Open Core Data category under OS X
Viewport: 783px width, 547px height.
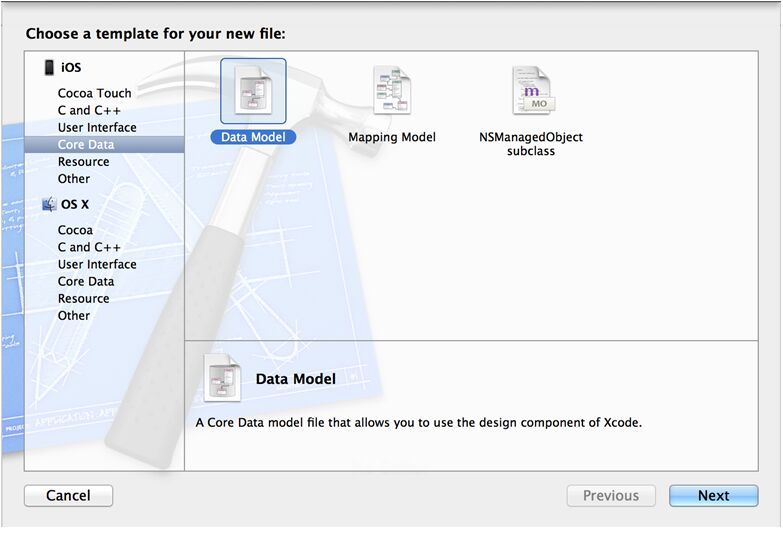tap(86, 281)
